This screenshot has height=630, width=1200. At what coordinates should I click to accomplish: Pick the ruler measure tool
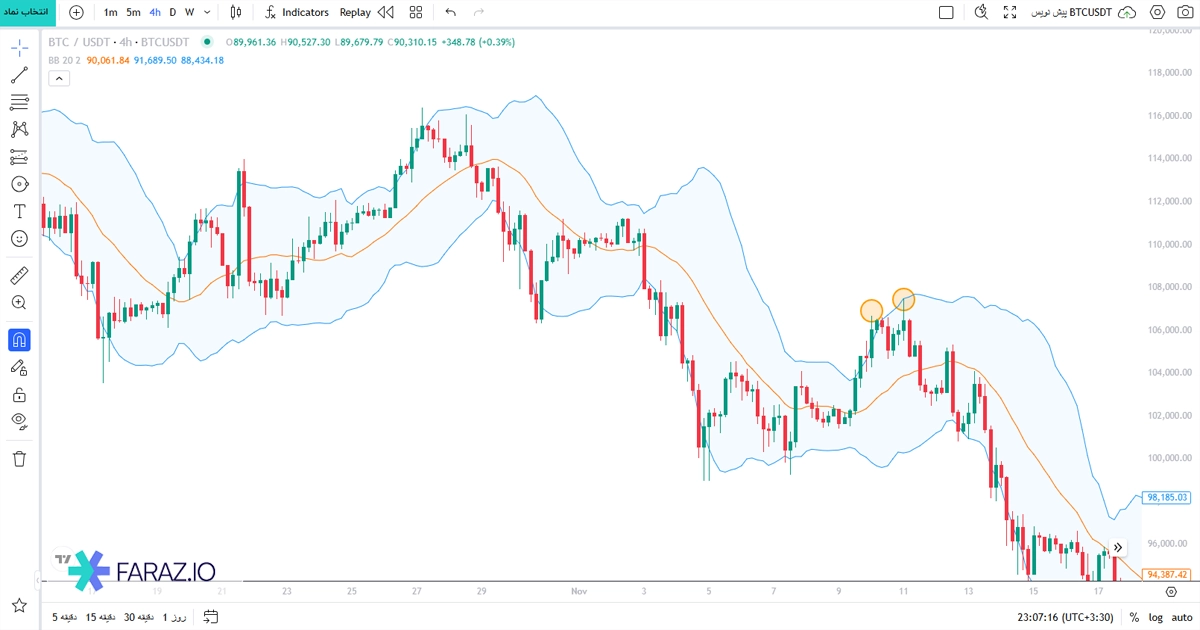(19, 275)
